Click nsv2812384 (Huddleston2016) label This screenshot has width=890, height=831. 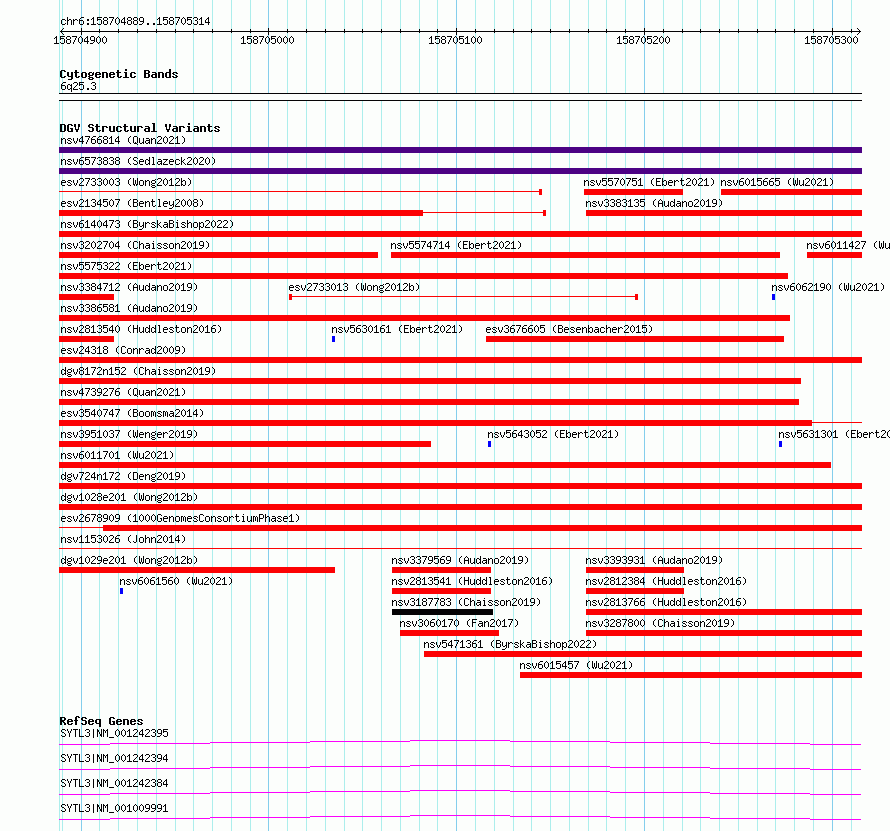(x=666, y=581)
